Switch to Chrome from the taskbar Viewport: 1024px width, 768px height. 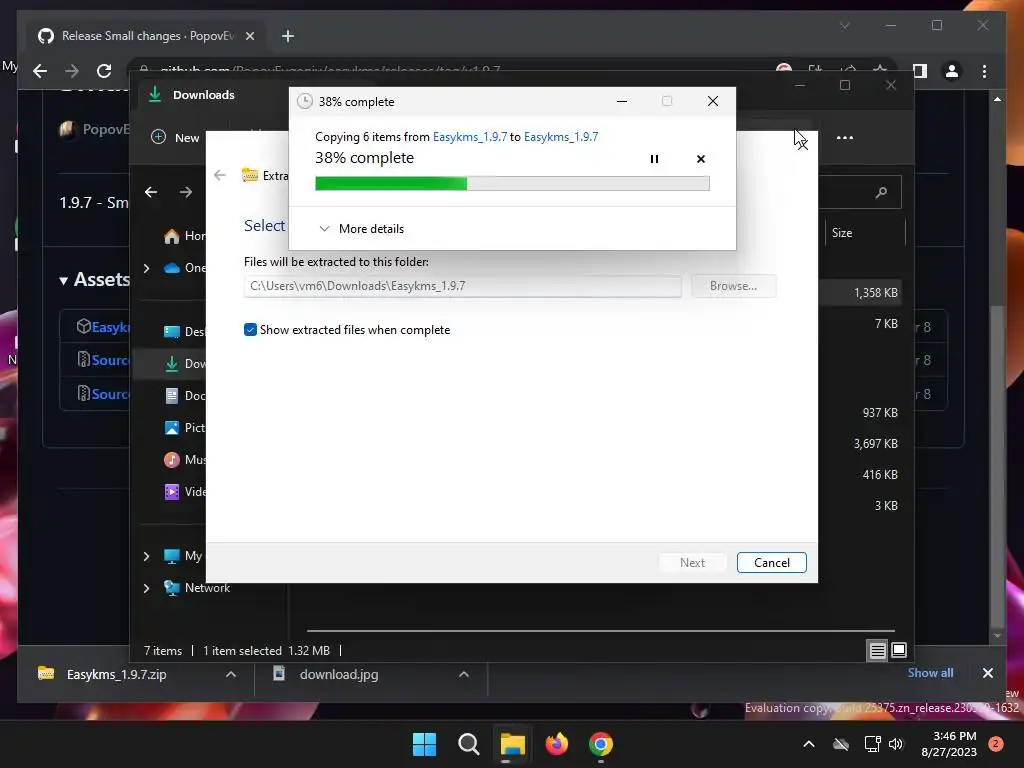601,744
